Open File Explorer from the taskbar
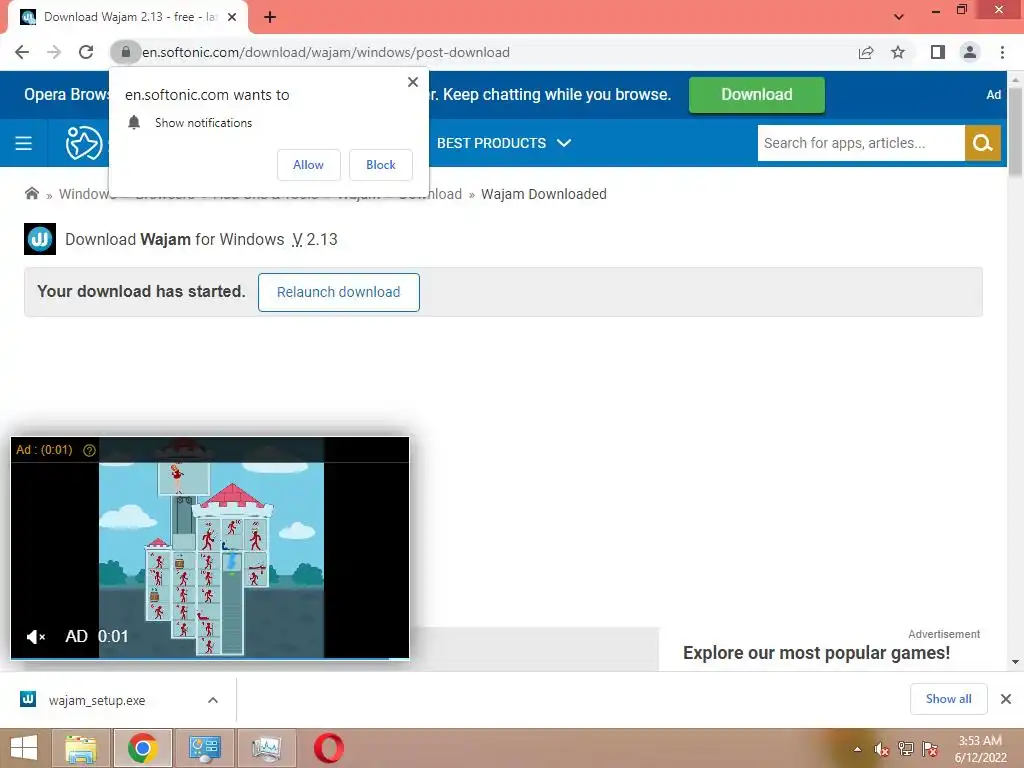 click(x=81, y=748)
